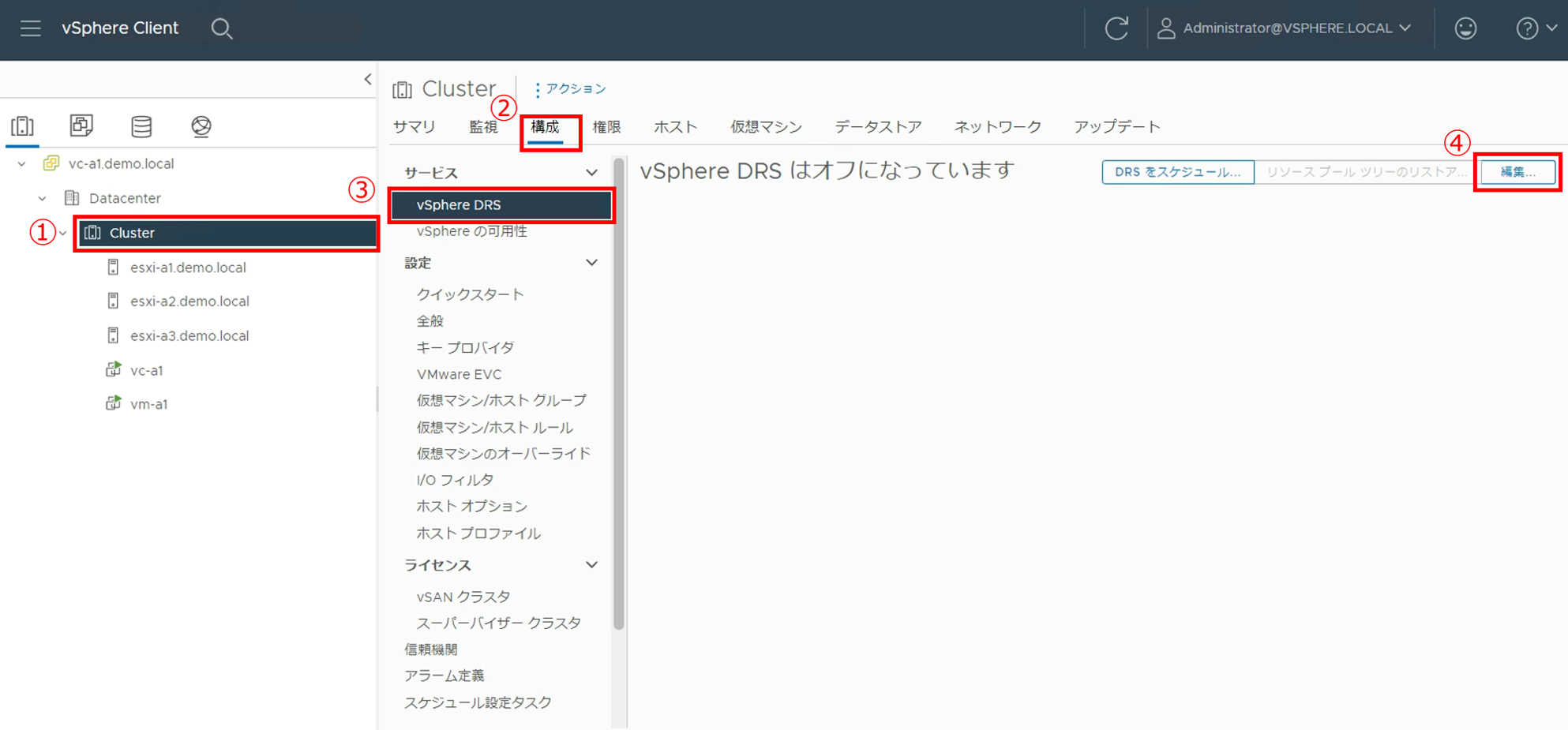
Task: Open ホスト プロファイル settings
Action: (478, 533)
